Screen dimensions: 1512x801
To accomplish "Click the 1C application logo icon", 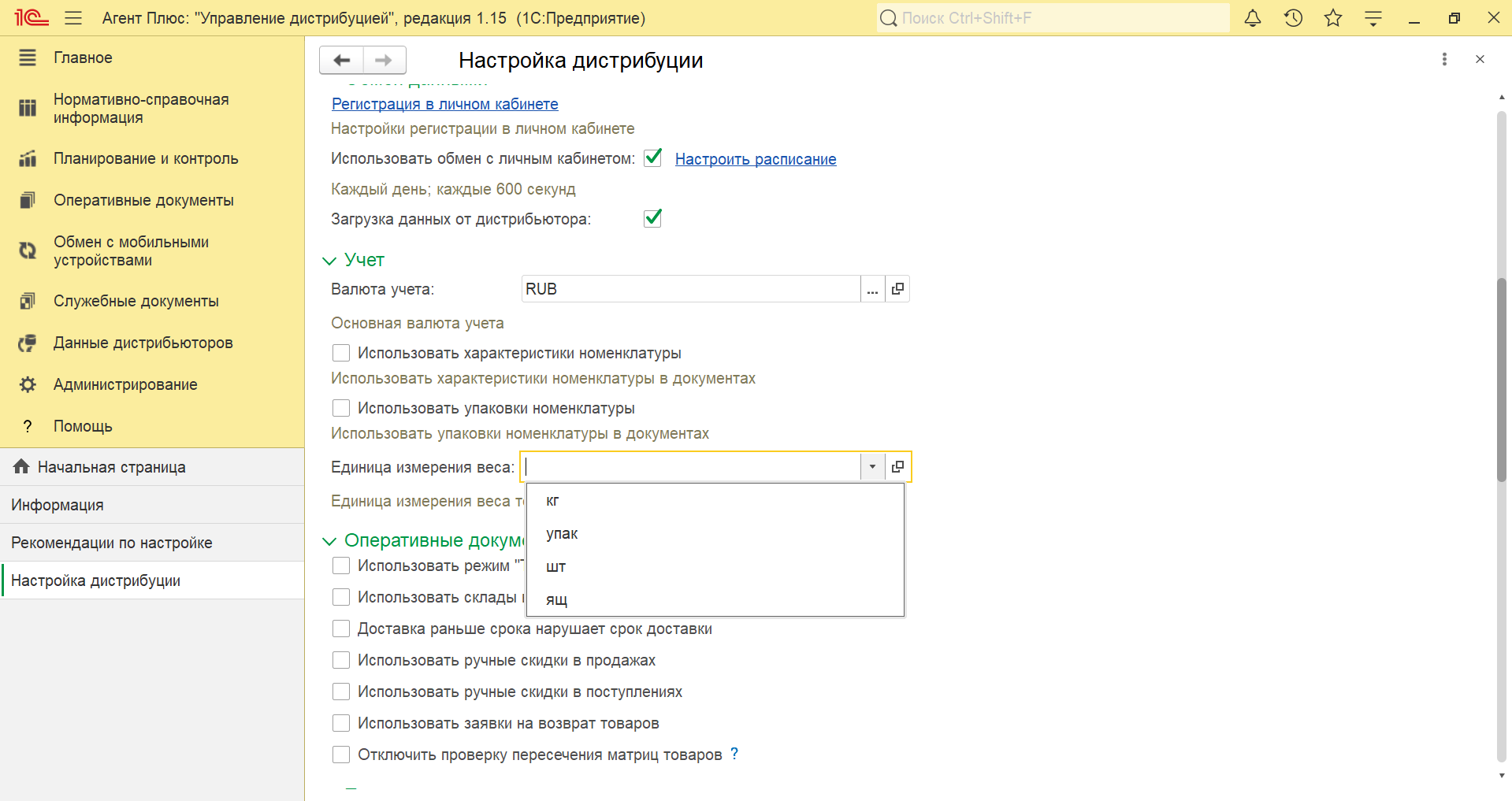I will (x=32, y=17).
